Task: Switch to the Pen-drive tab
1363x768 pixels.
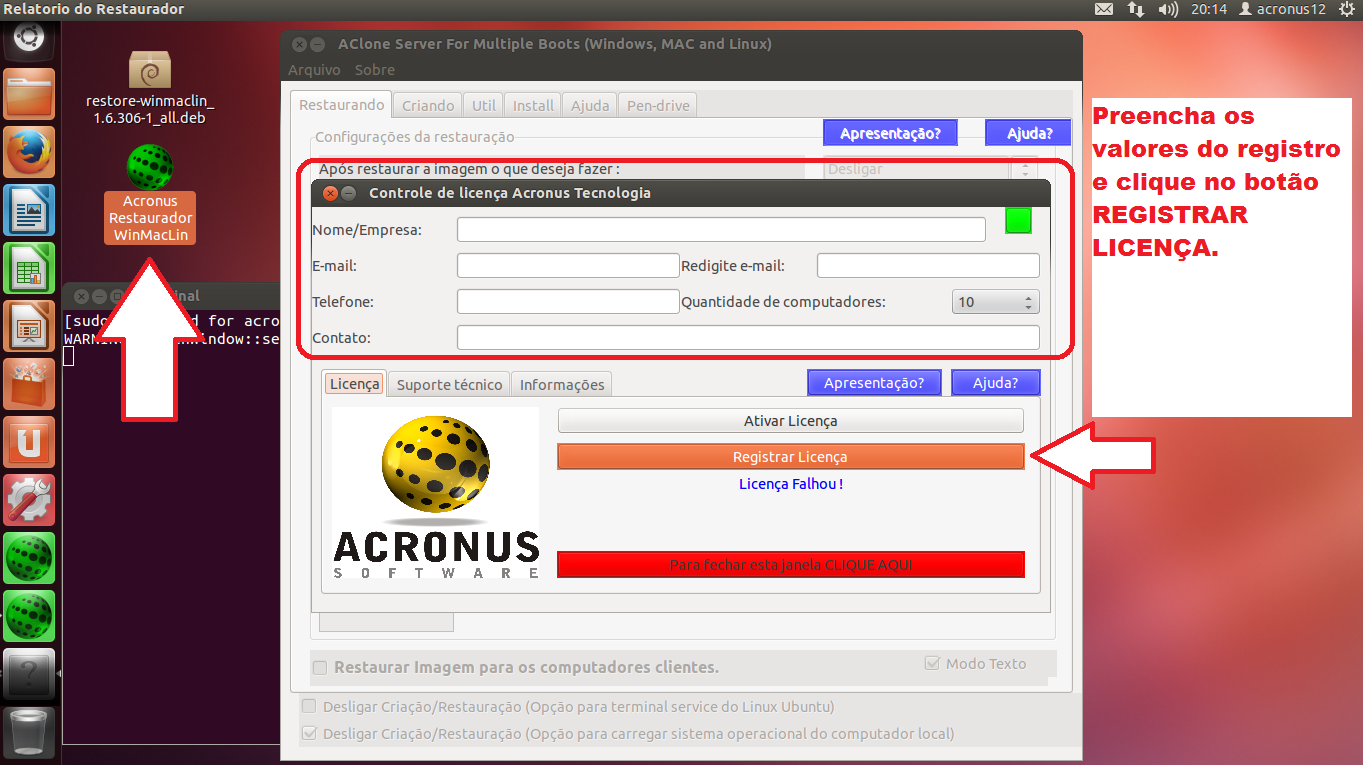Action: point(657,105)
